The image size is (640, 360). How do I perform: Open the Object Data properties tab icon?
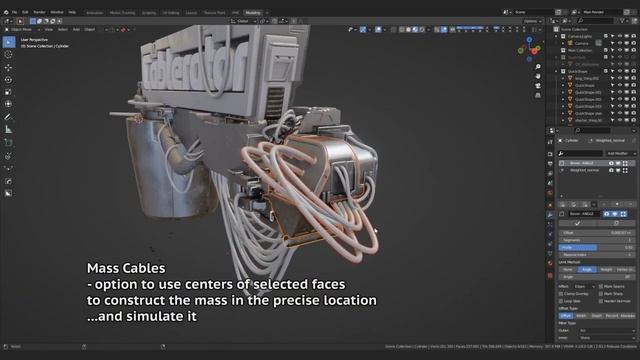tap(550, 253)
